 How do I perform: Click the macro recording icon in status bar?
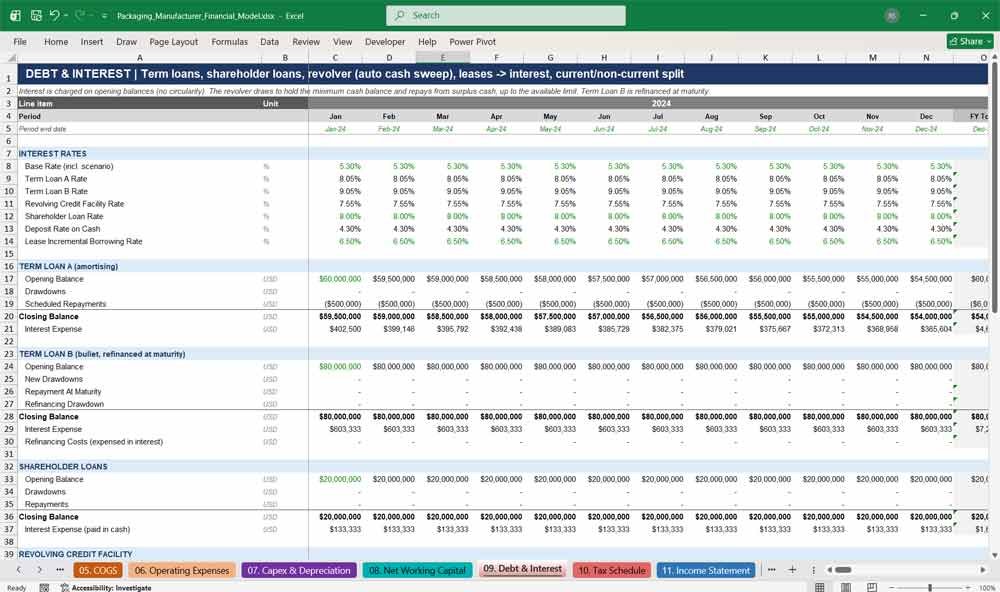(x=44, y=588)
